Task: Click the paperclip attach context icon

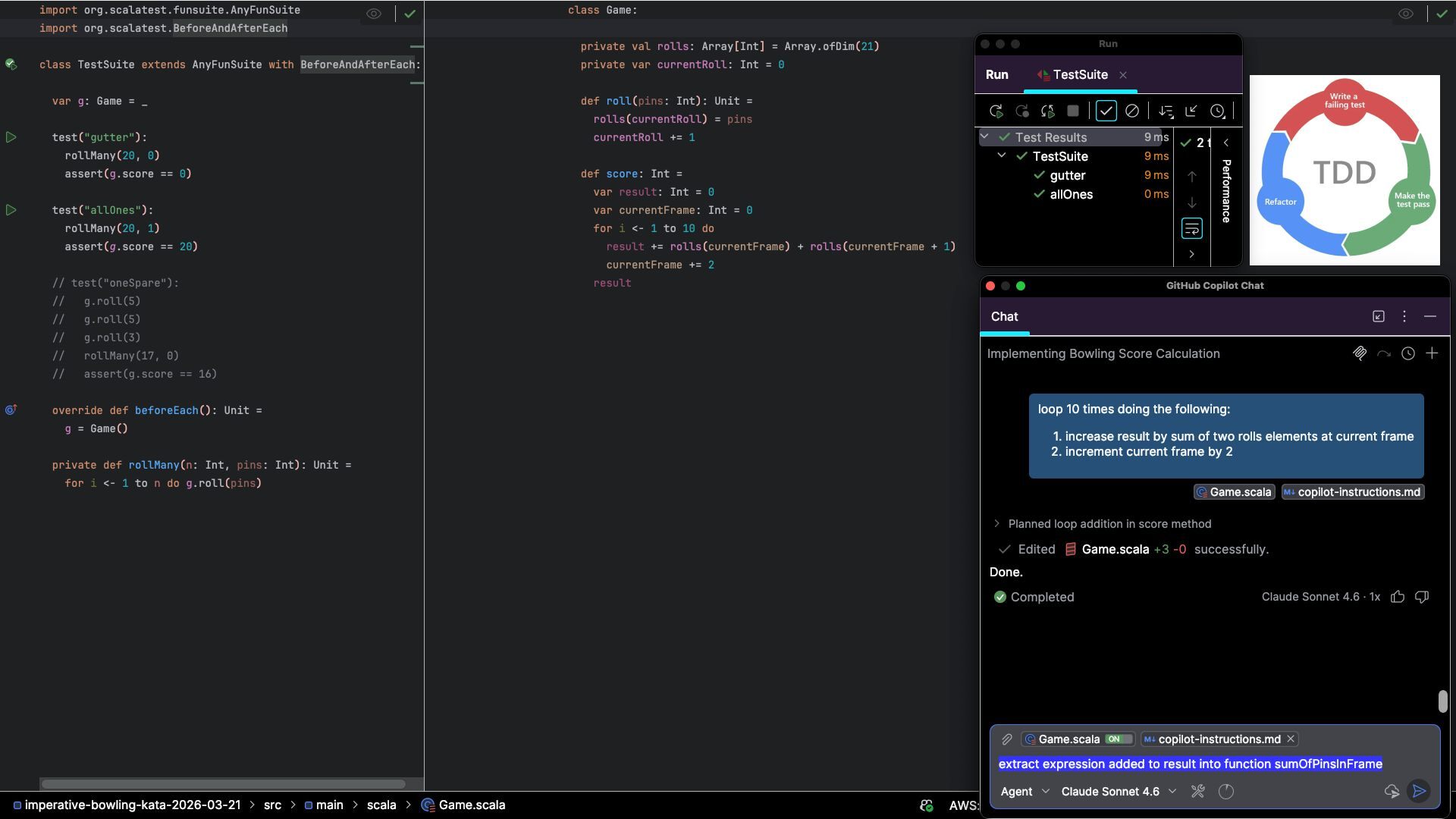Action: (1006, 739)
